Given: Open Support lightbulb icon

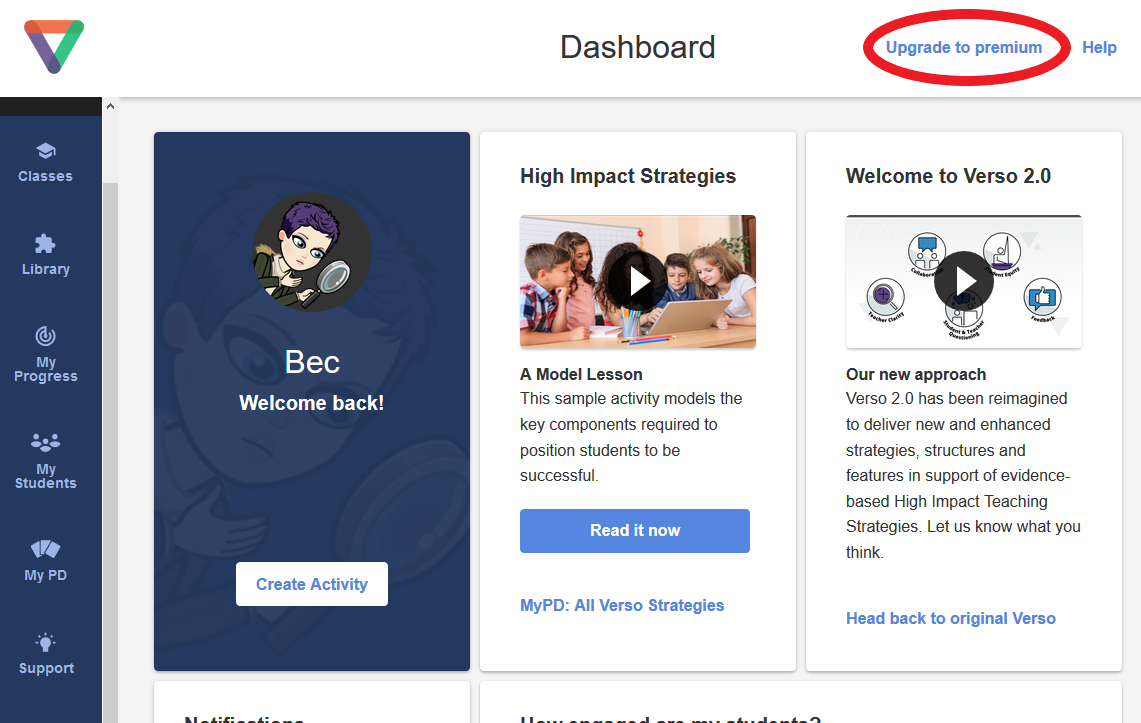Looking at the screenshot, I should 46,642.
